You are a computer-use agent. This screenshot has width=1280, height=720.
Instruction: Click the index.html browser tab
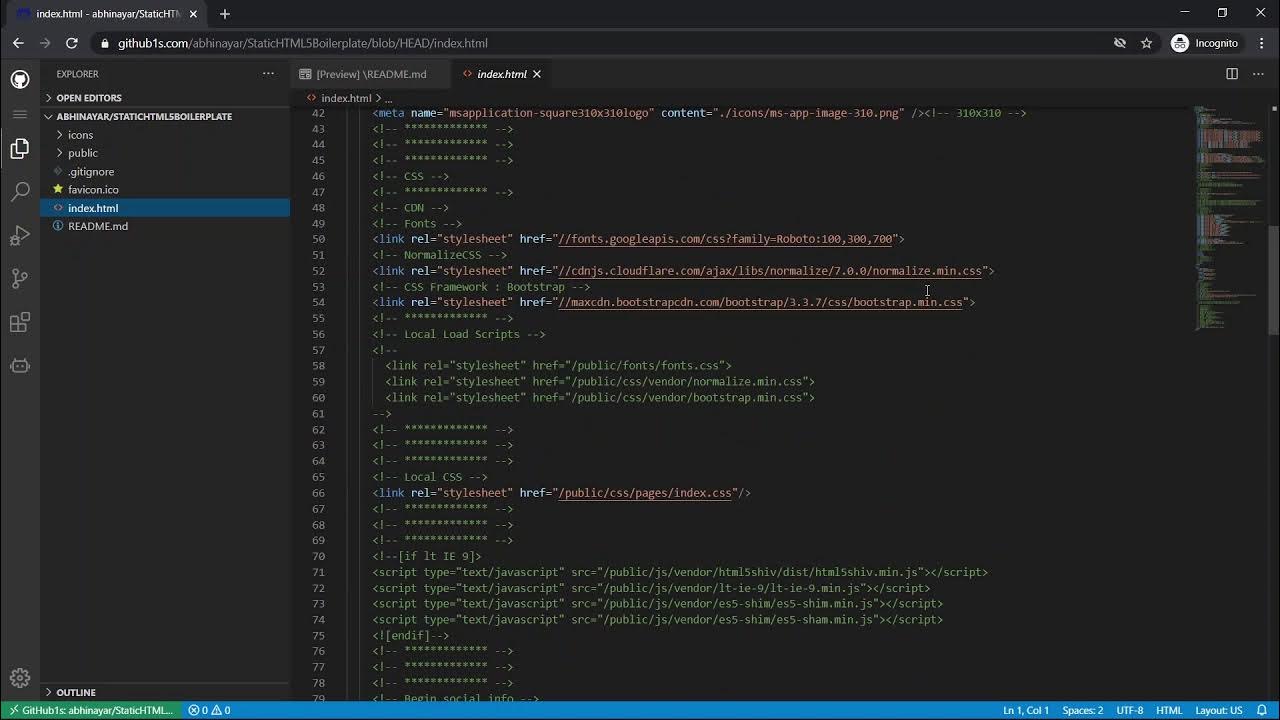pyautogui.click(x=107, y=14)
